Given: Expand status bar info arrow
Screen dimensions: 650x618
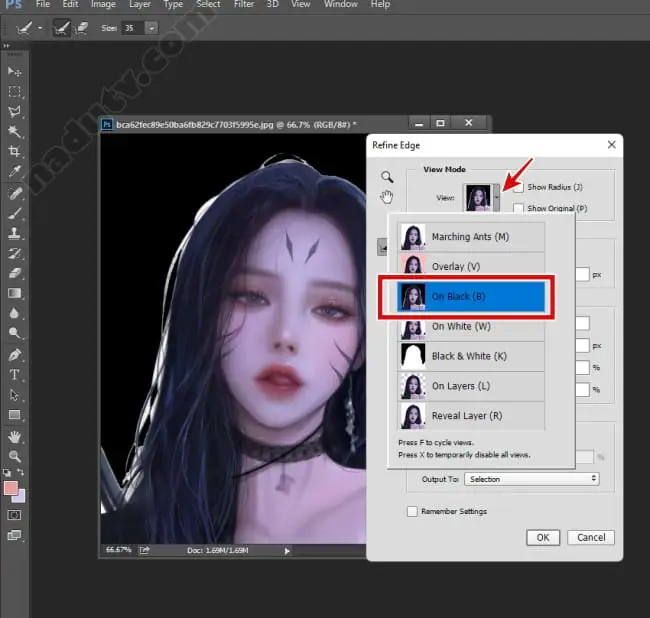Looking at the screenshot, I should pos(287,551).
